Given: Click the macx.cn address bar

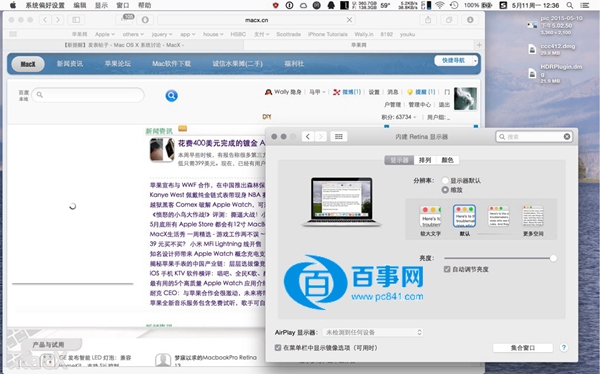Looking at the screenshot, I should (x=256, y=20).
